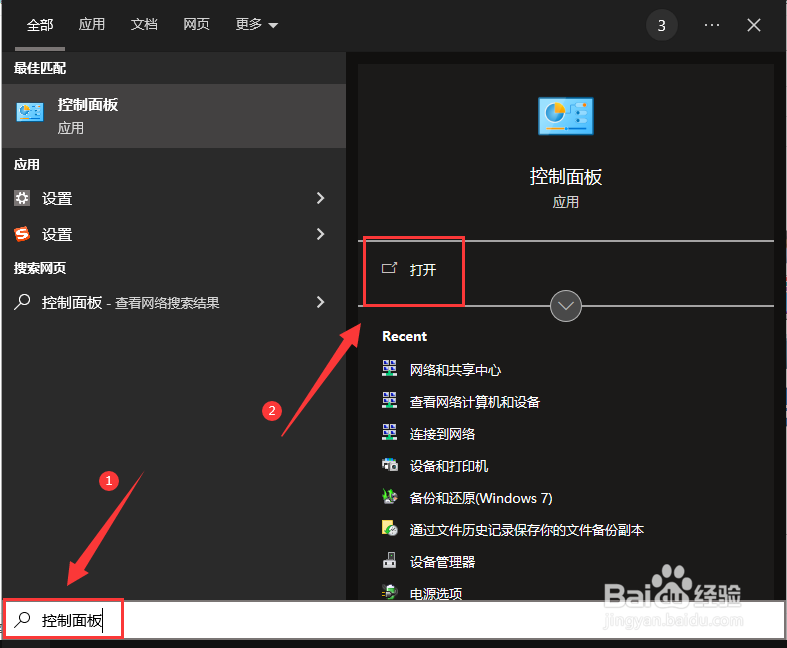Open recent item 网络和共享中心
787x648 pixels.
click(x=455, y=370)
